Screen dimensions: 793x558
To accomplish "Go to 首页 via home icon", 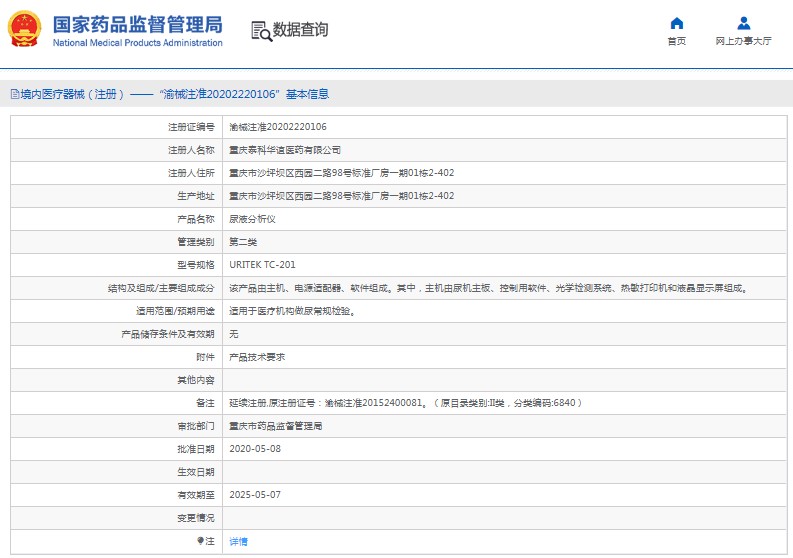I will pyautogui.click(x=677, y=23).
